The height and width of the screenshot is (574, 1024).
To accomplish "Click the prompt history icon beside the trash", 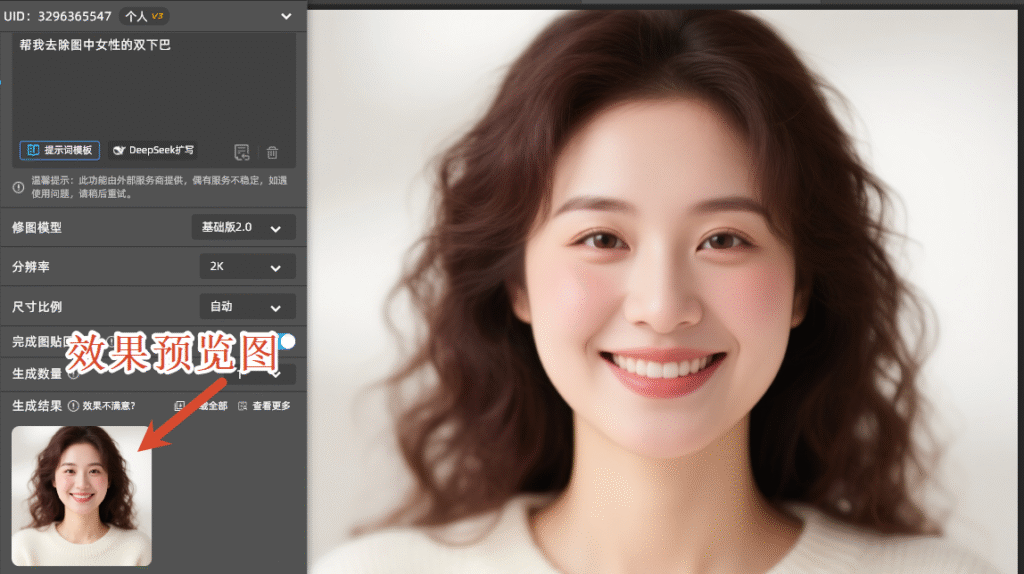I will (241, 152).
